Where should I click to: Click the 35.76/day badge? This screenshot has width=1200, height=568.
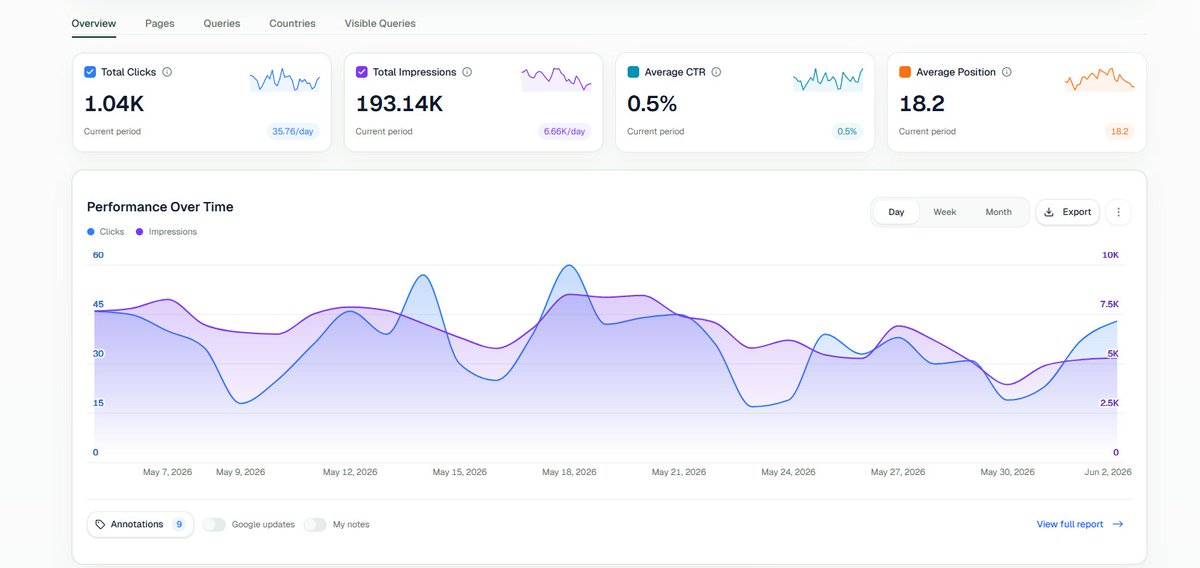click(x=294, y=131)
